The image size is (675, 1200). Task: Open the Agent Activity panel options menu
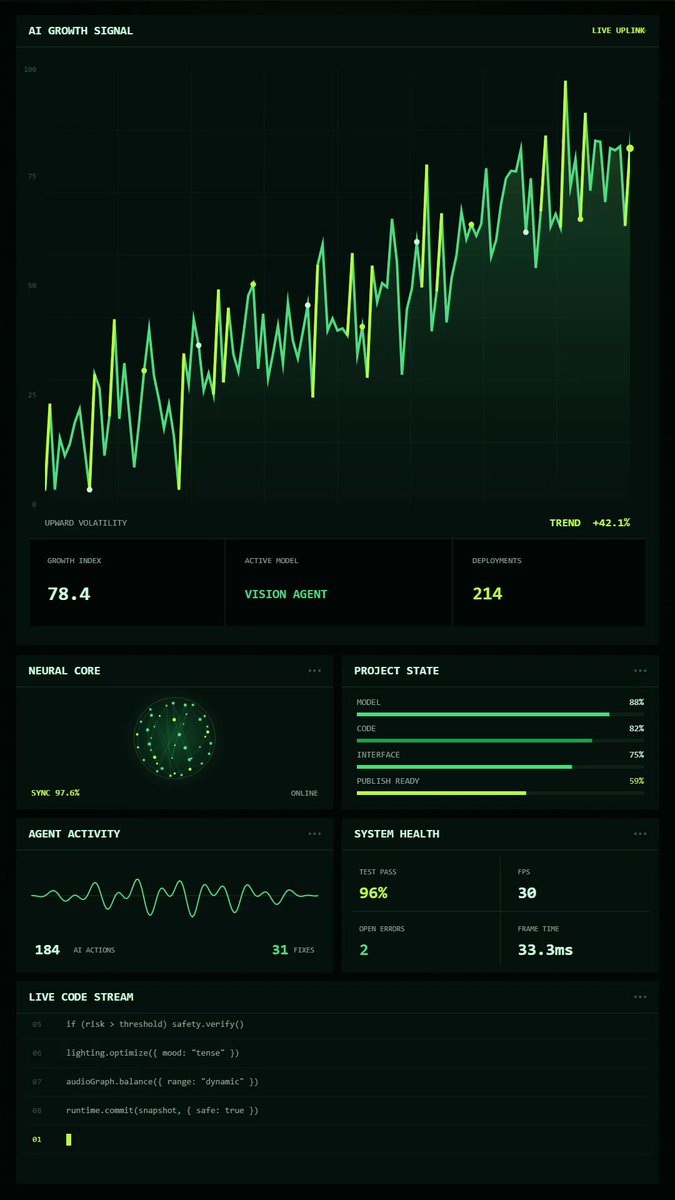(315, 834)
